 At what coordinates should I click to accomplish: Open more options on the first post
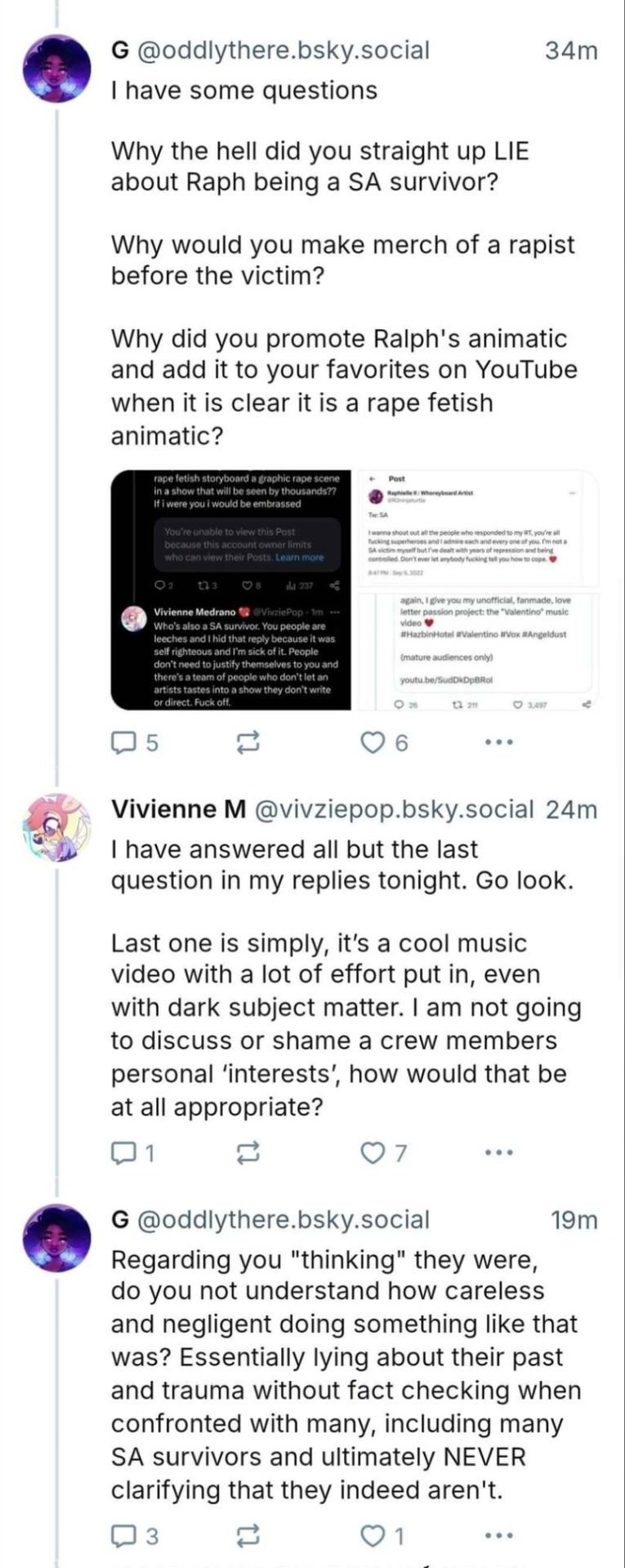(x=498, y=742)
